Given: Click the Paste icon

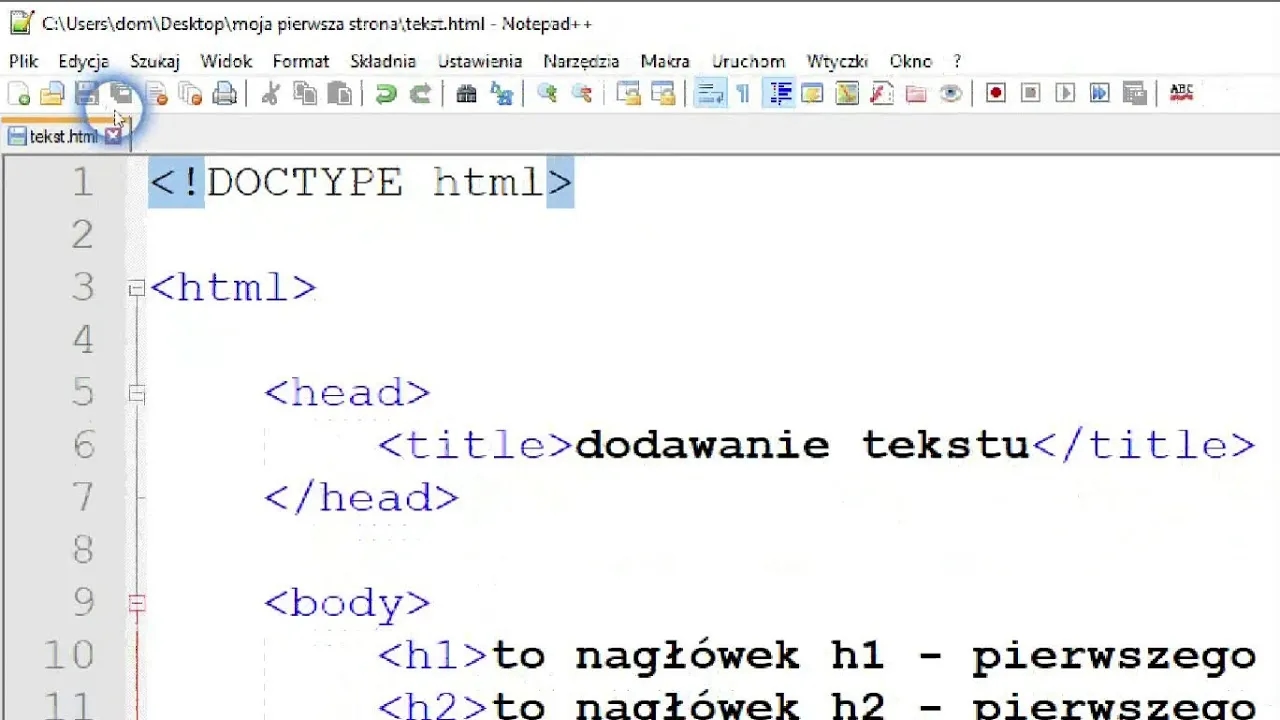Looking at the screenshot, I should click(340, 93).
